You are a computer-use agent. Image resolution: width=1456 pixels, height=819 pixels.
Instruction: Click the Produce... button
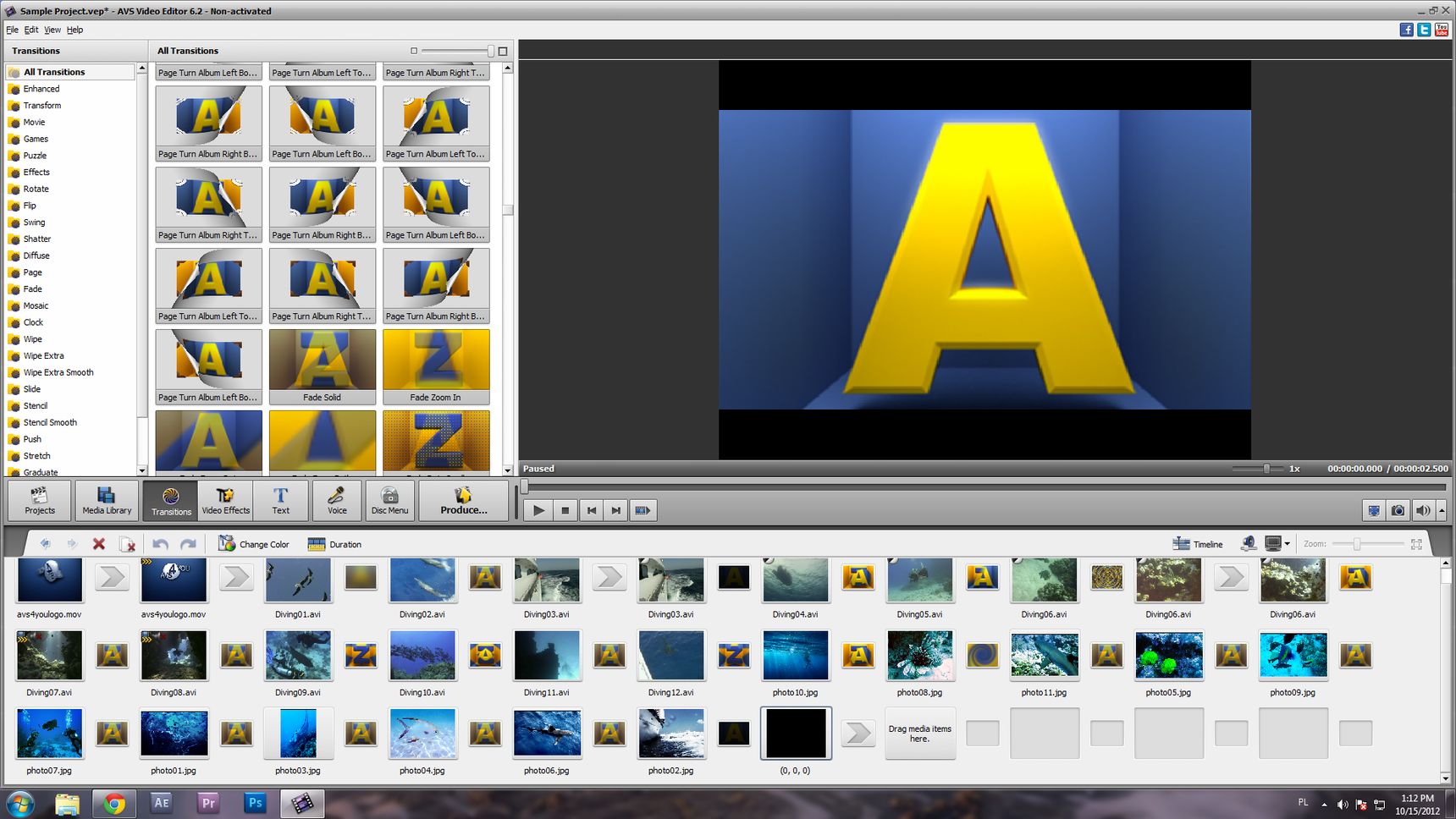pos(464,500)
